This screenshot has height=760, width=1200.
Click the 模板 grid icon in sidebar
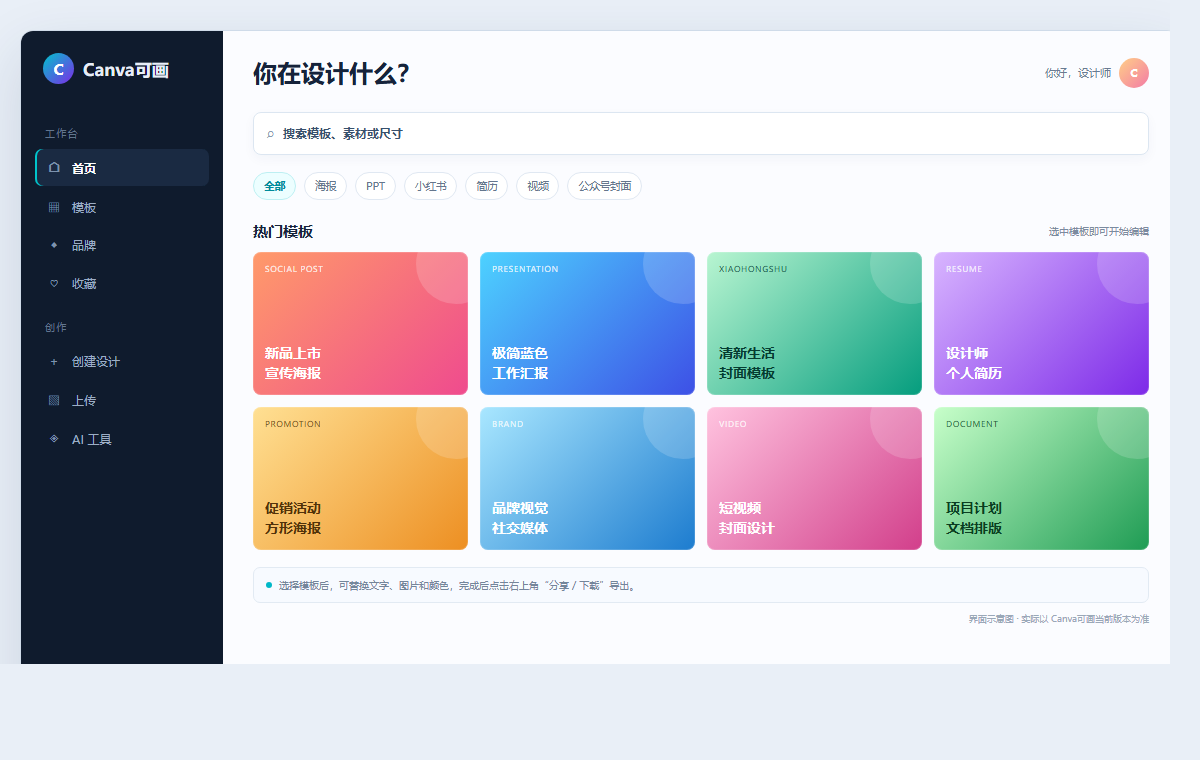click(54, 207)
